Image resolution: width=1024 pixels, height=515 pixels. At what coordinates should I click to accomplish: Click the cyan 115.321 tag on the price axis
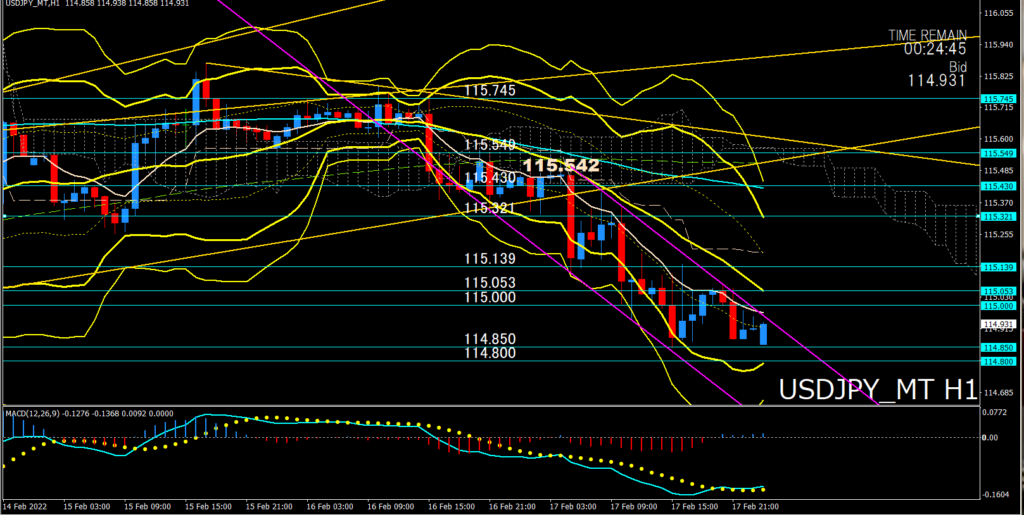(x=997, y=216)
